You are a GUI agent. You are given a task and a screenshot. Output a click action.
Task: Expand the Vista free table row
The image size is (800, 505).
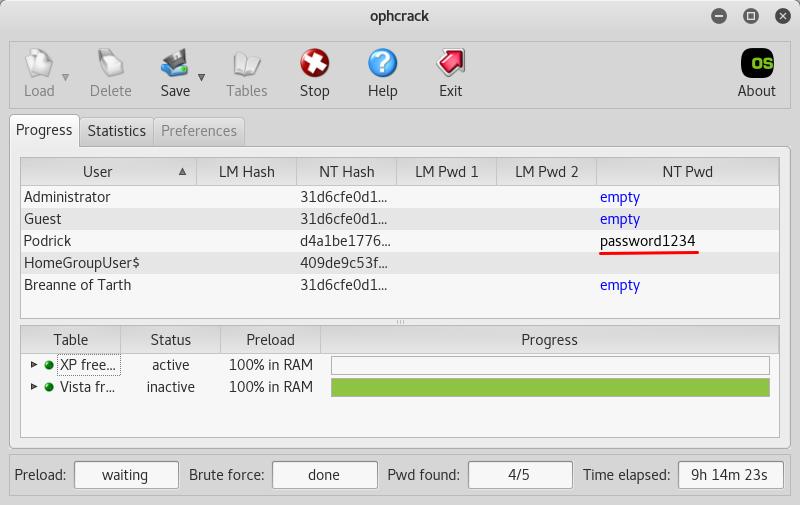coord(34,386)
